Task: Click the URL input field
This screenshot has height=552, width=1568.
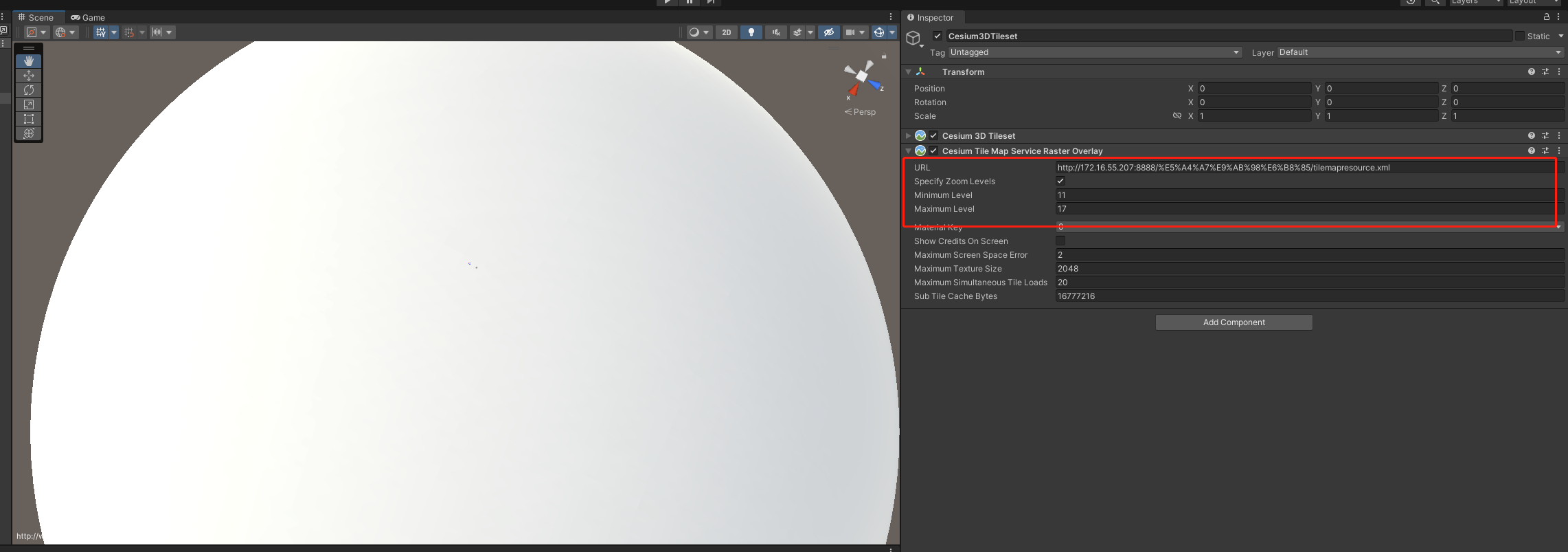Action: [1310, 167]
